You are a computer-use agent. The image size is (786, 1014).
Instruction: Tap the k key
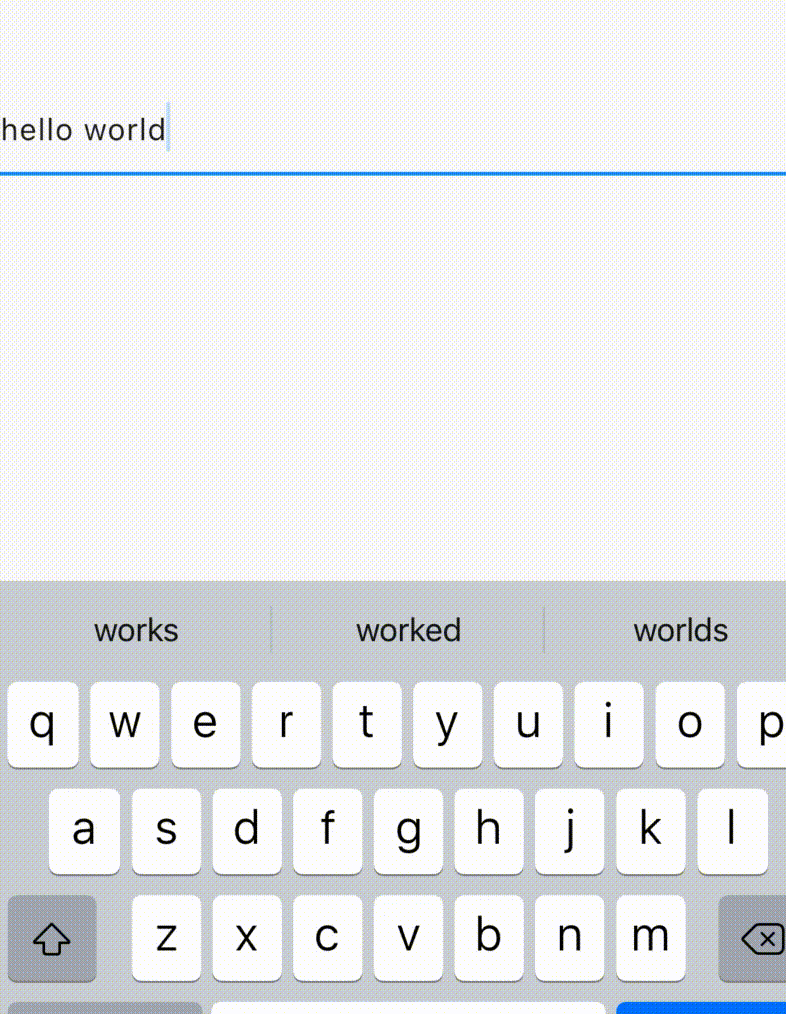(x=651, y=831)
